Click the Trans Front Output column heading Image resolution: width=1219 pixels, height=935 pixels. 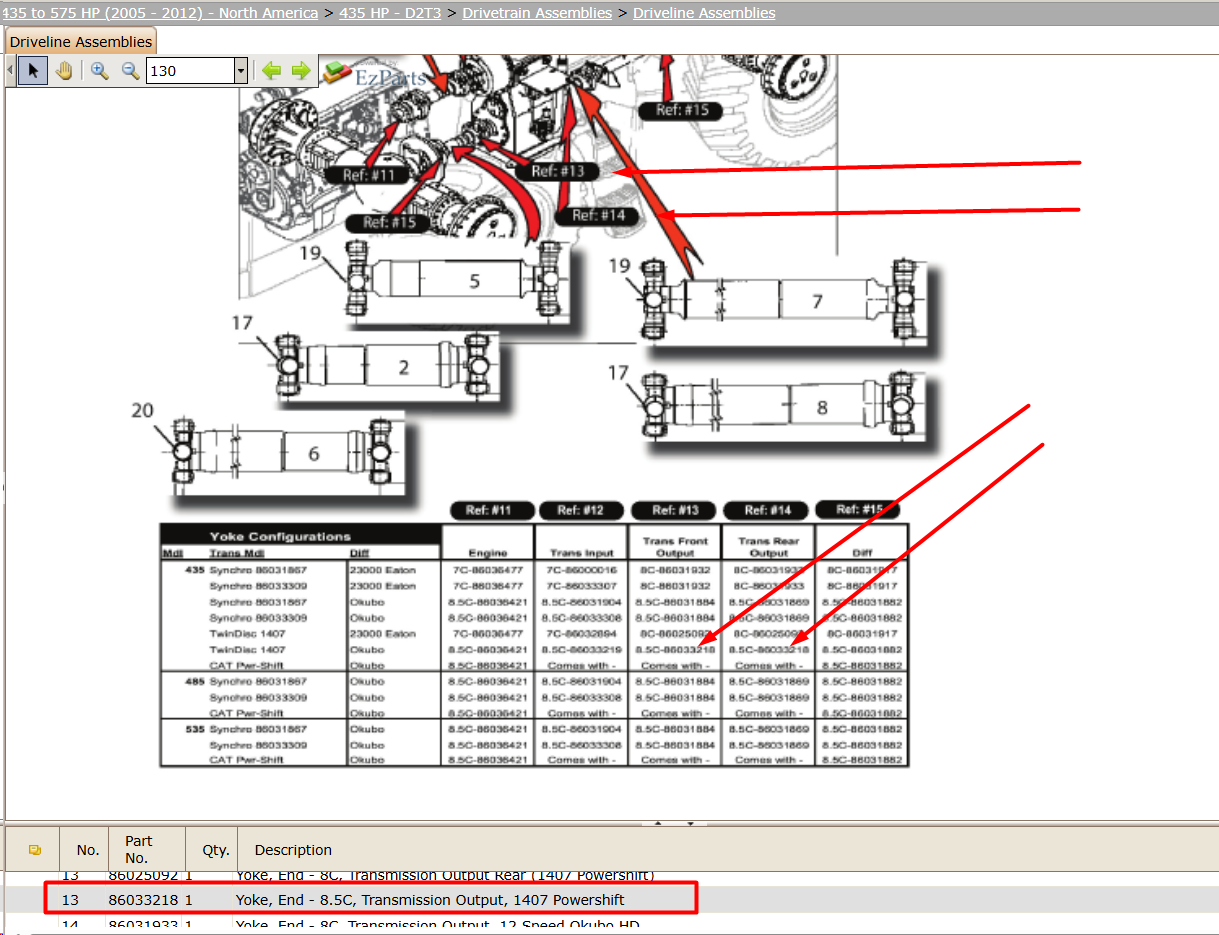675,547
